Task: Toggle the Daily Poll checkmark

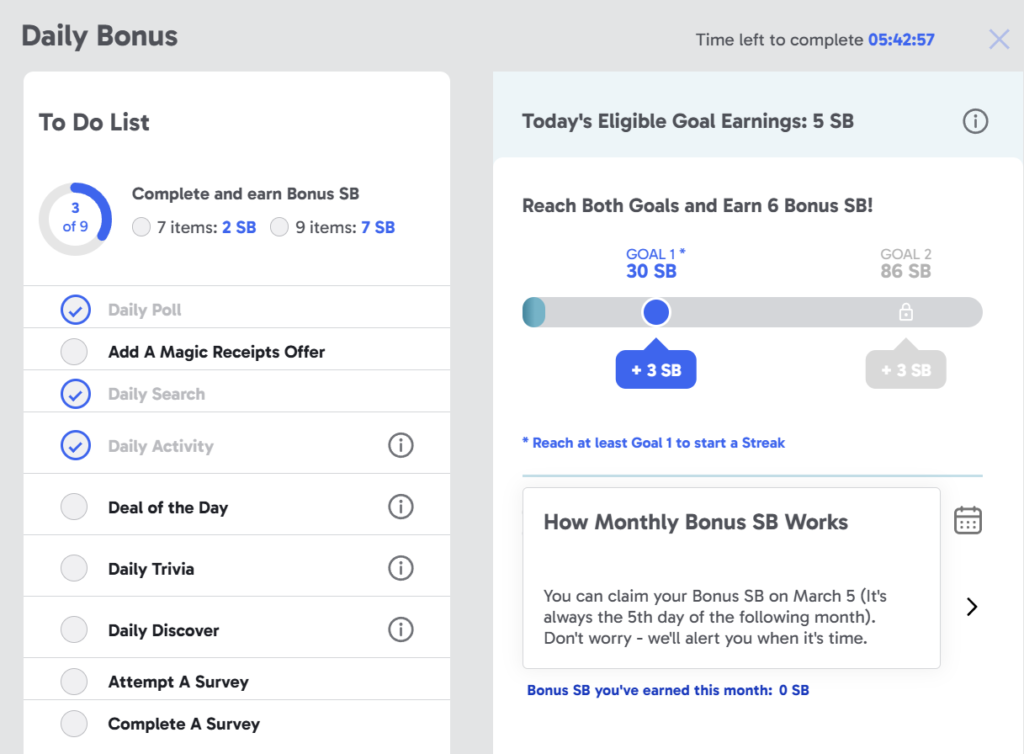Action: pyautogui.click(x=75, y=310)
